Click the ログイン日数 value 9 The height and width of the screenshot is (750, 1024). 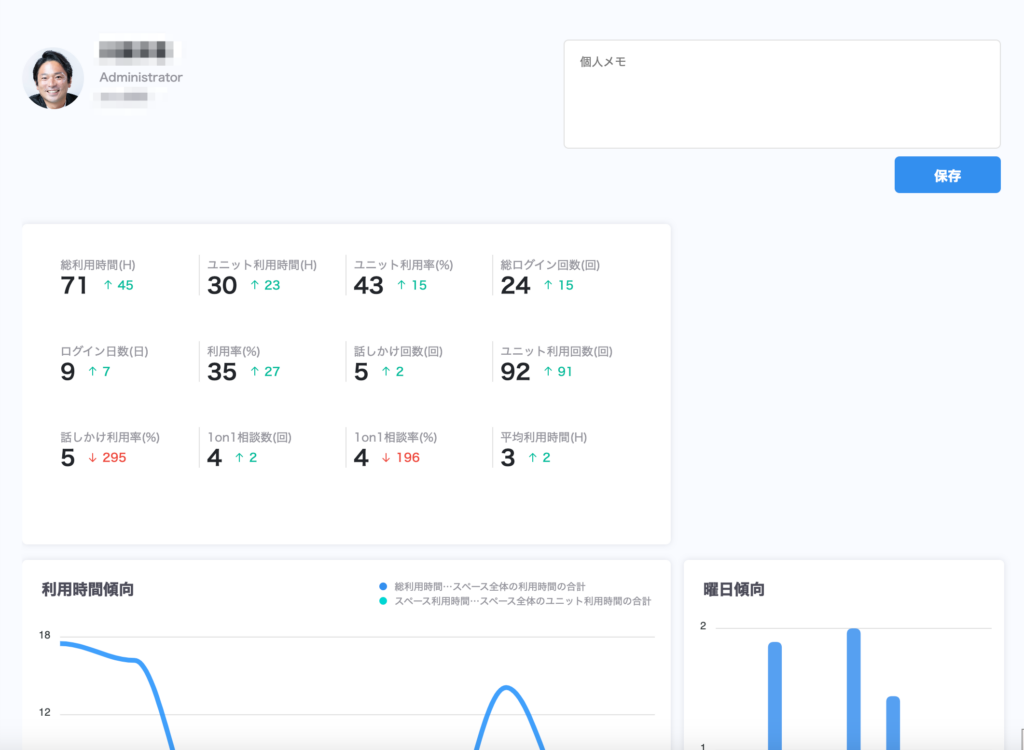(x=68, y=372)
